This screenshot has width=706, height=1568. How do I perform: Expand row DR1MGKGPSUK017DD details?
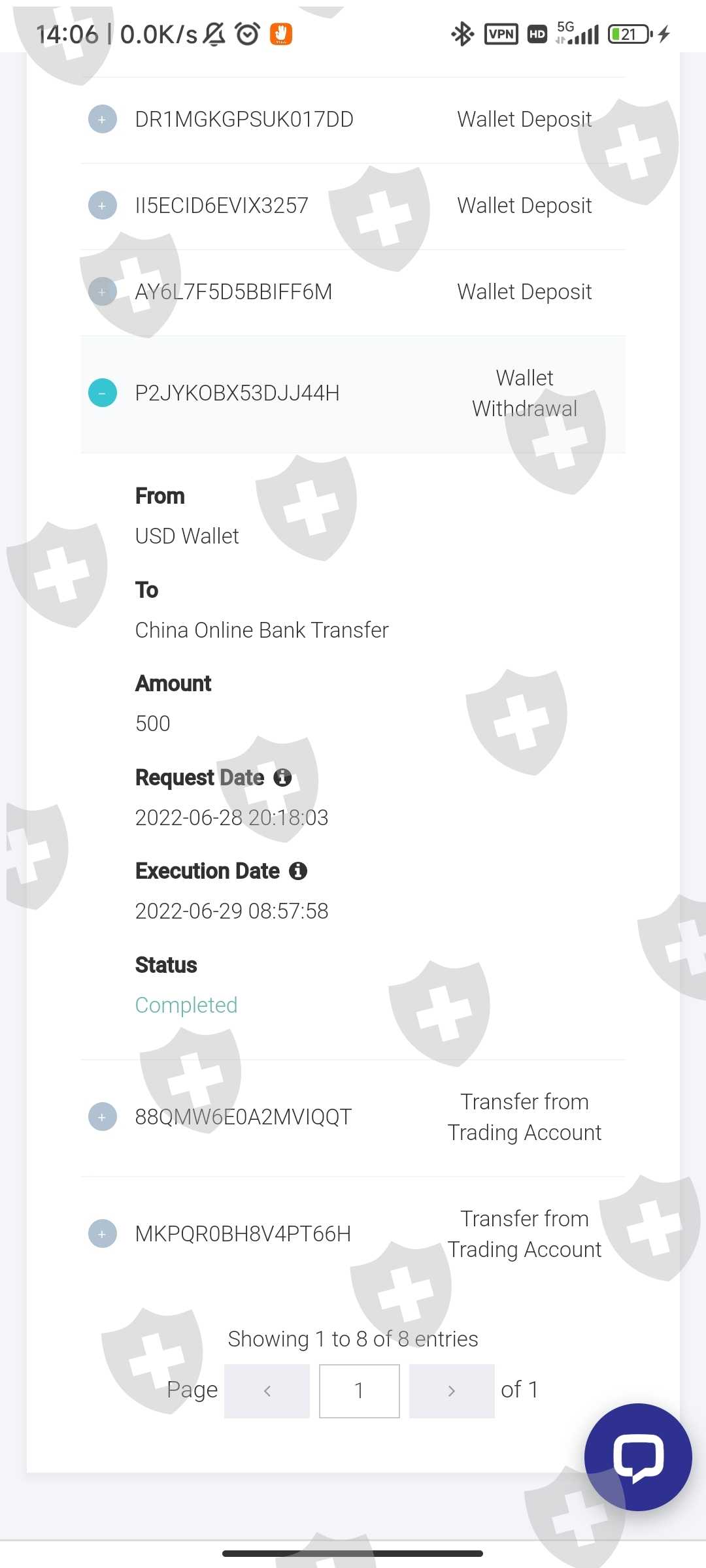(x=103, y=120)
